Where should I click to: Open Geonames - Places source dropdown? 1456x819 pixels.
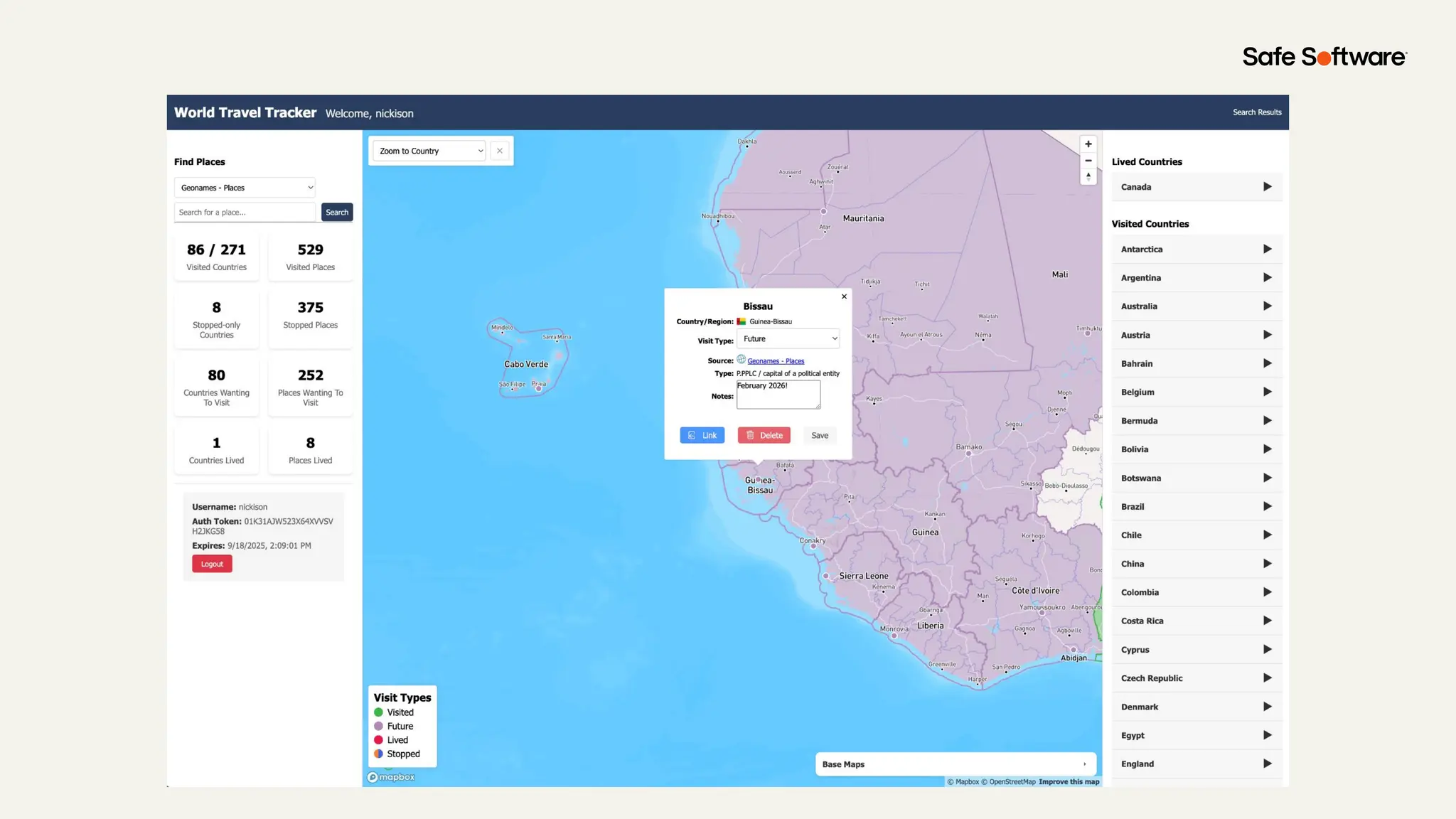click(245, 188)
